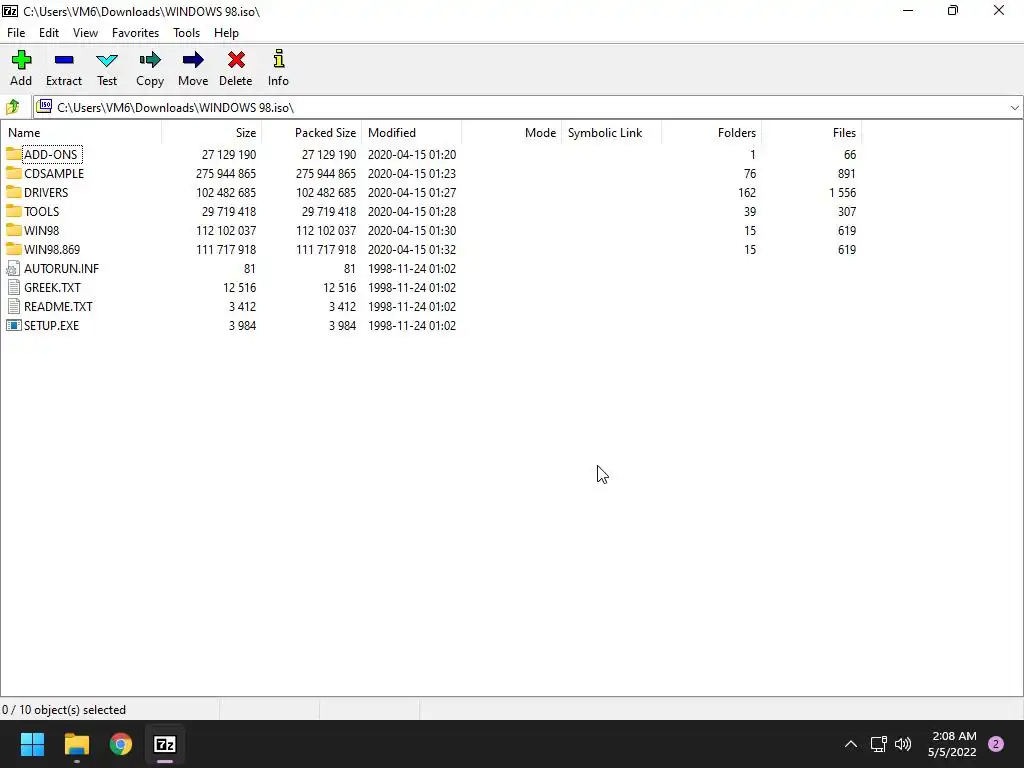The width and height of the screenshot is (1024, 768).
Task: Click modified date 2020-04-15 01:28
Action: (412, 211)
